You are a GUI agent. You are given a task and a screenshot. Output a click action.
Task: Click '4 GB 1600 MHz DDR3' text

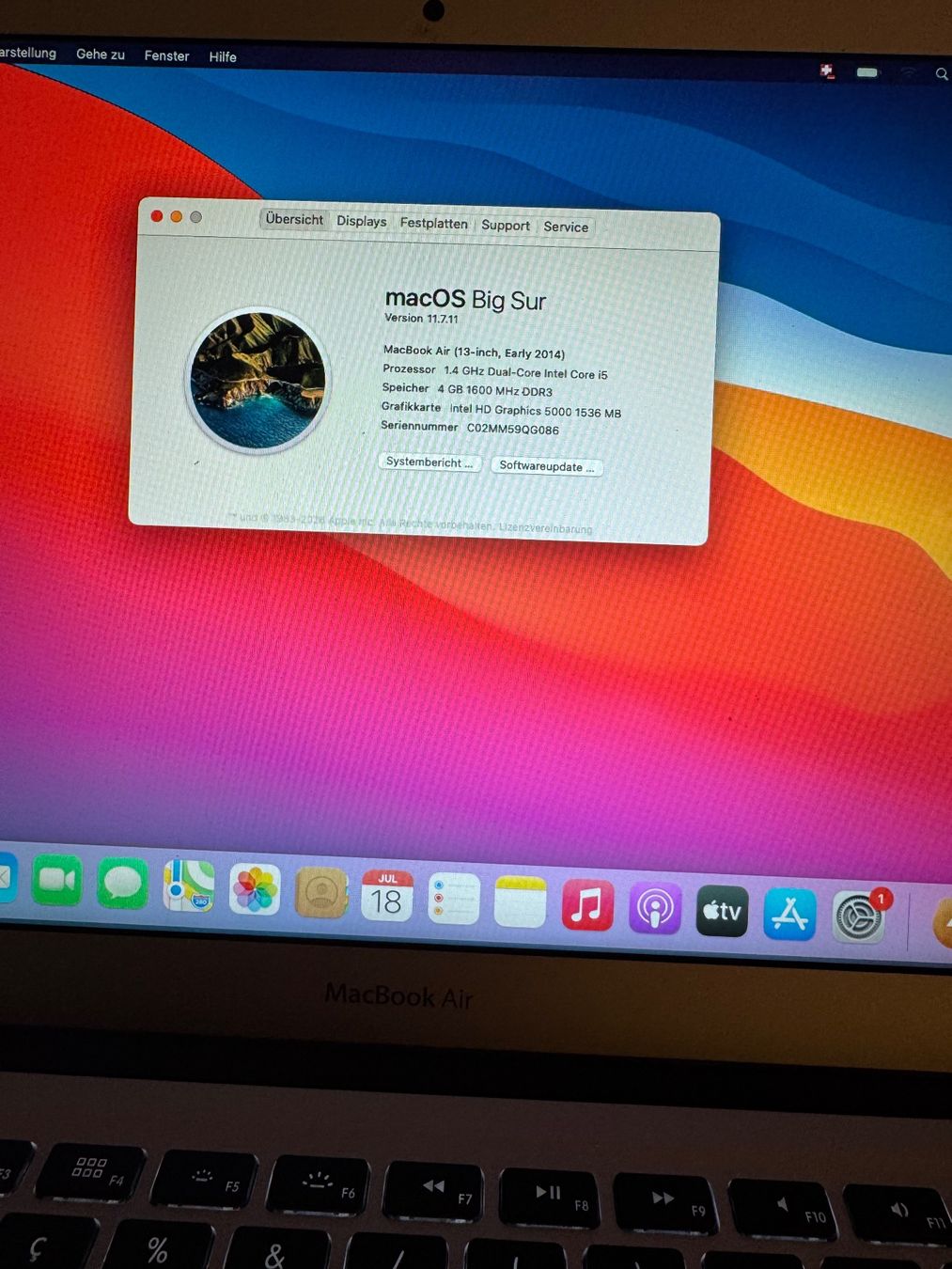click(494, 390)
